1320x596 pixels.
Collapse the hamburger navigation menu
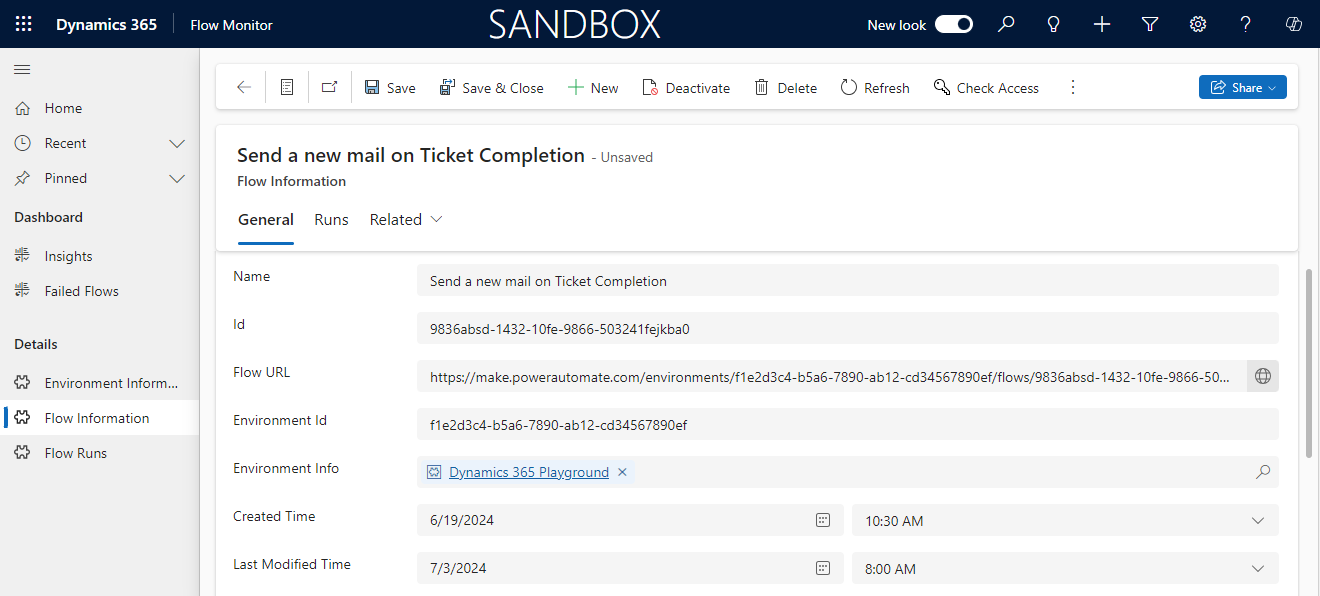(22, 69)
